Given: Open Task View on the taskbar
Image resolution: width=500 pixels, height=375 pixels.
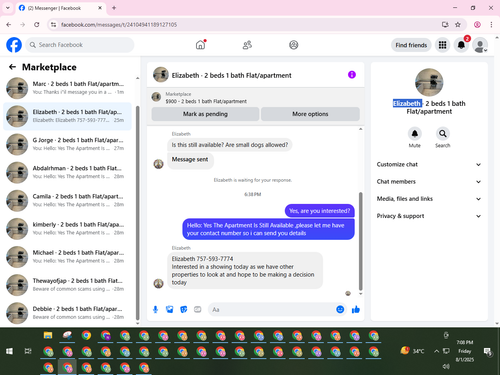Looking at the screenshot, I should click(28, 351).
